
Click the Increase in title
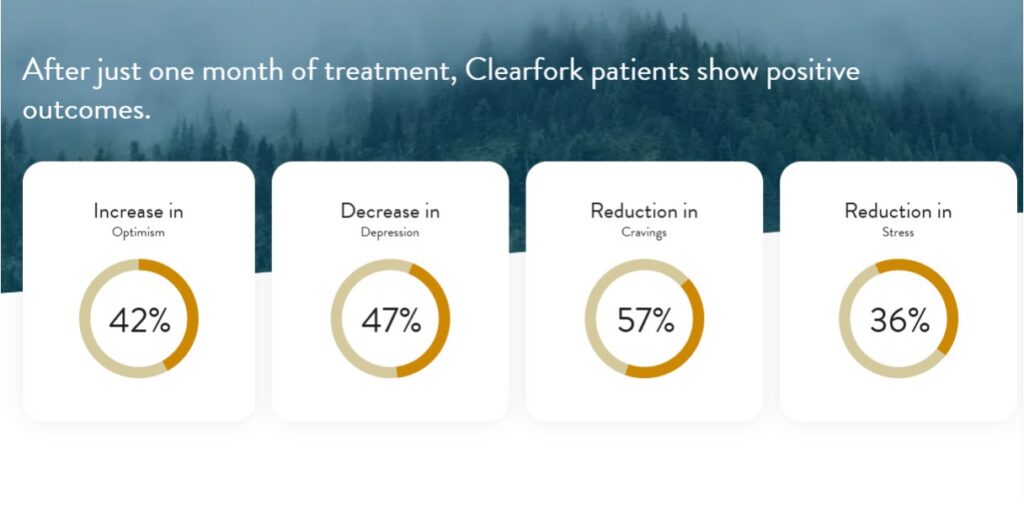(138, 211)
